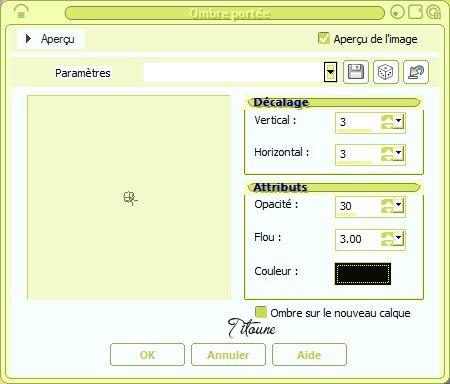Click the round title bar button
The image size is (450, 384).
click(x=397, y=12)
